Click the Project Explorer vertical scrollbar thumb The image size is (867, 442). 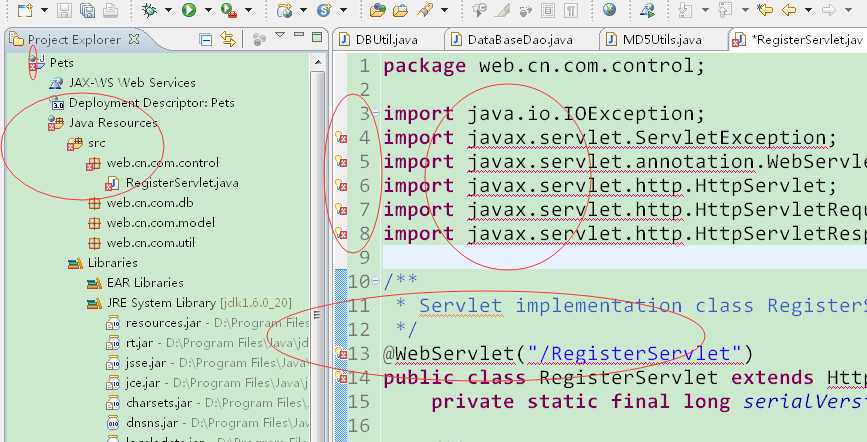pos(317,315)
